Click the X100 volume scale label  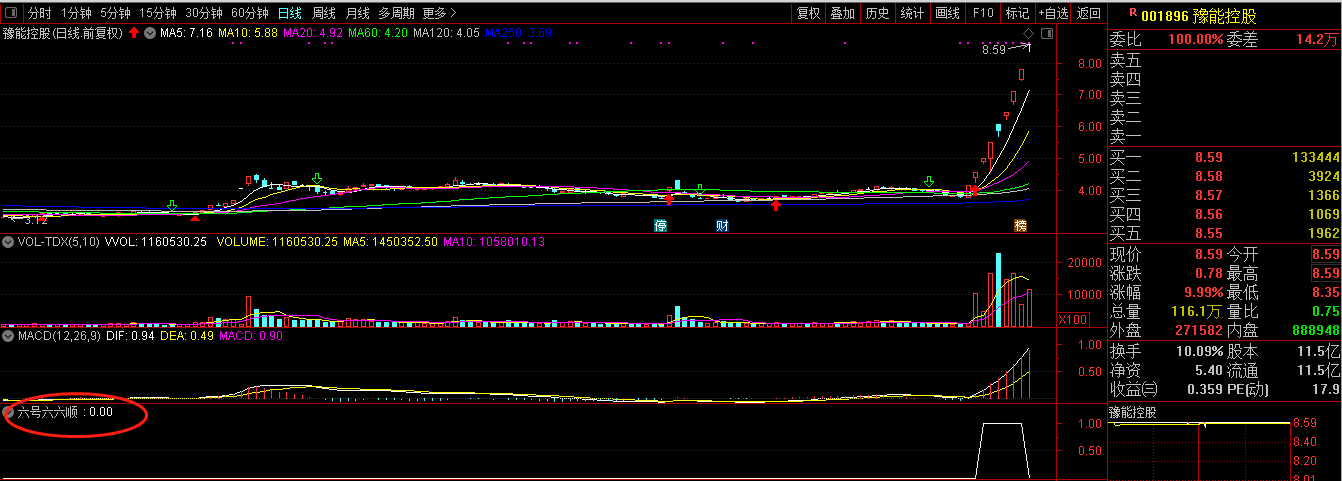[x=1073, y=319]
